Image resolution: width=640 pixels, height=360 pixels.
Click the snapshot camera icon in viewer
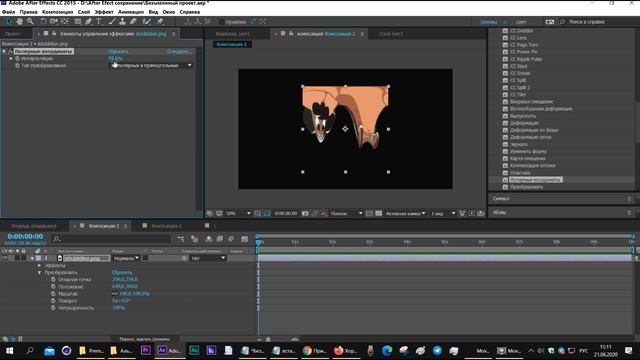click(305, 213)
